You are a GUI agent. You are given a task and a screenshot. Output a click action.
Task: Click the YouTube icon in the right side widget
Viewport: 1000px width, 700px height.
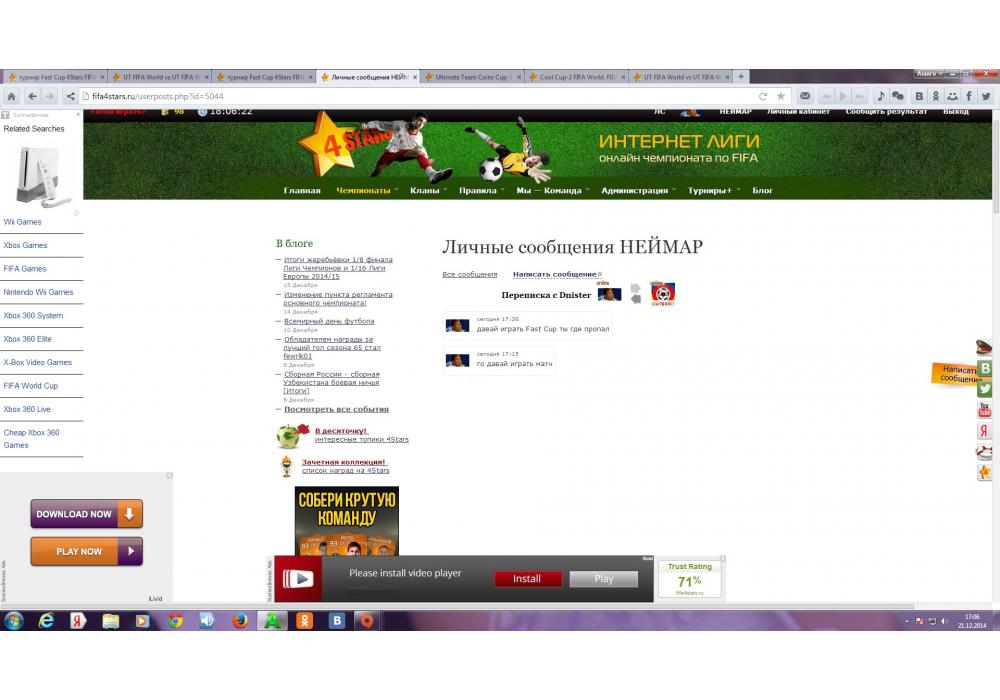point(985,410)
